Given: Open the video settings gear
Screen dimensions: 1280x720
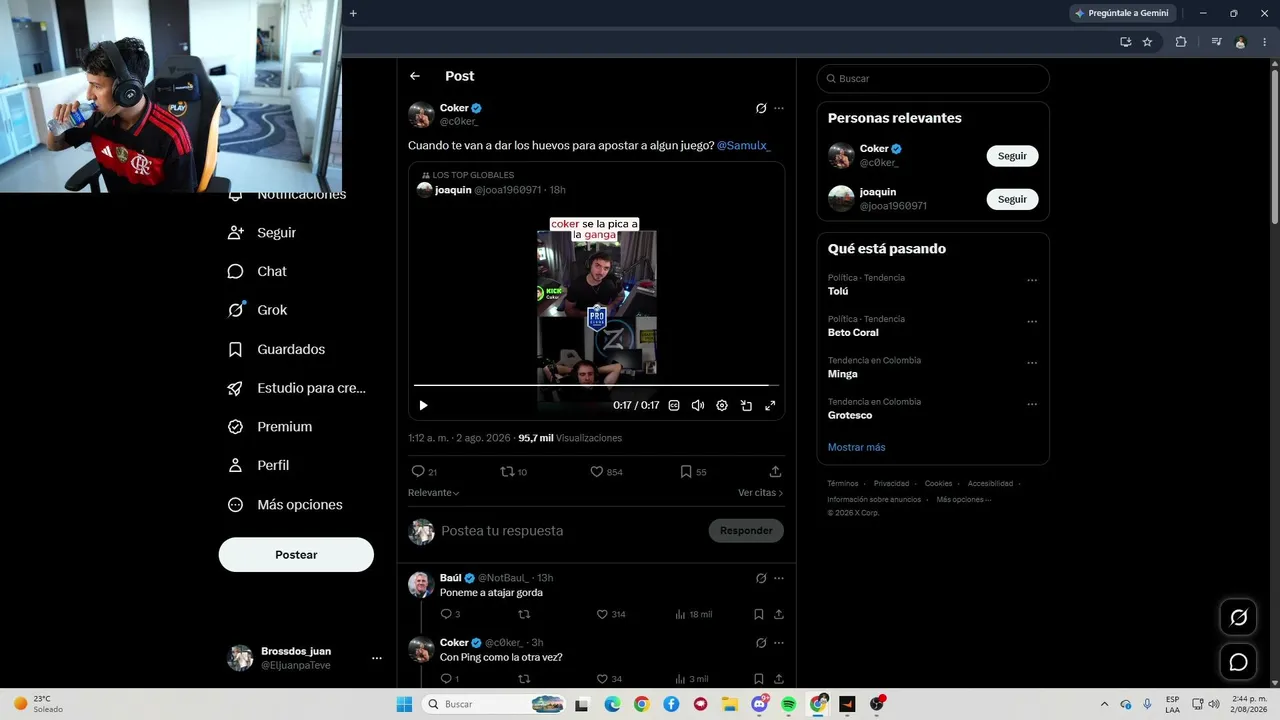Looking at the screenshot, I should (722, 405).
